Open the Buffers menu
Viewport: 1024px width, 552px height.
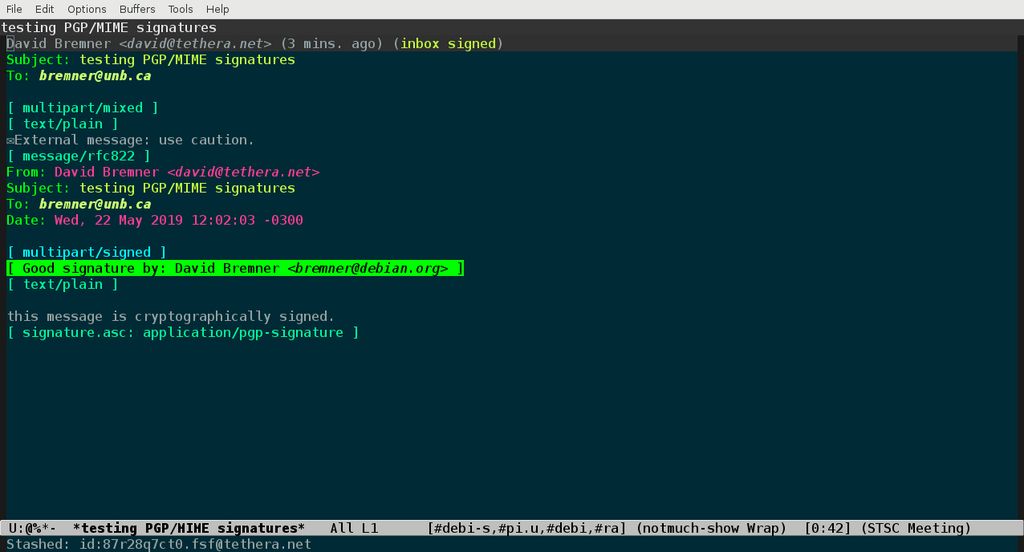coord(137,9)
